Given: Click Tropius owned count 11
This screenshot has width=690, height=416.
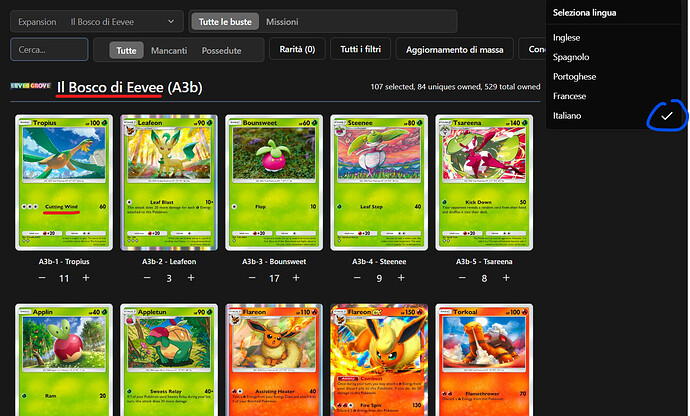Looking at the screenshot, I should pyautogui.click(x=64, y=278).
